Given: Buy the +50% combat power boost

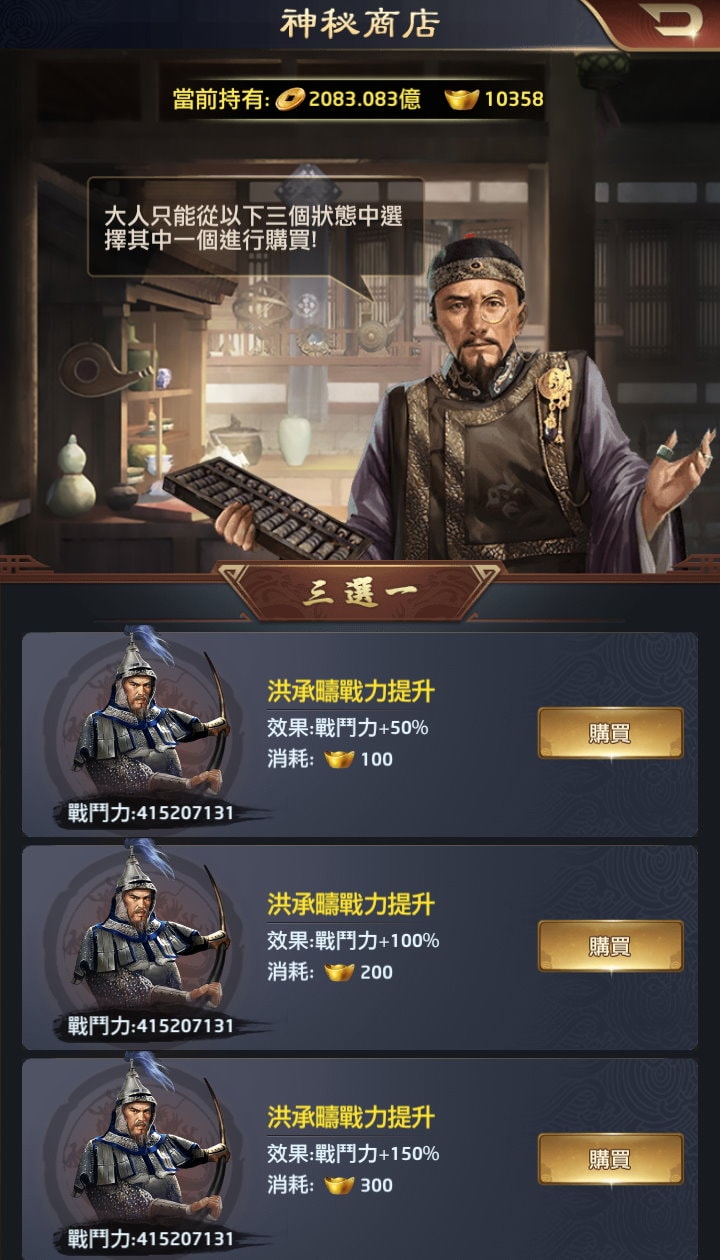Looking at the screenshot, I should coord(610,733).
